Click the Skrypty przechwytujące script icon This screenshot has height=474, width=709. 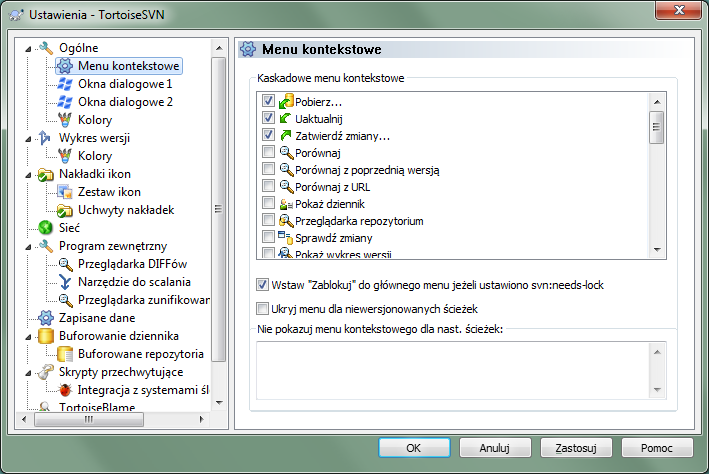point(46,372)
